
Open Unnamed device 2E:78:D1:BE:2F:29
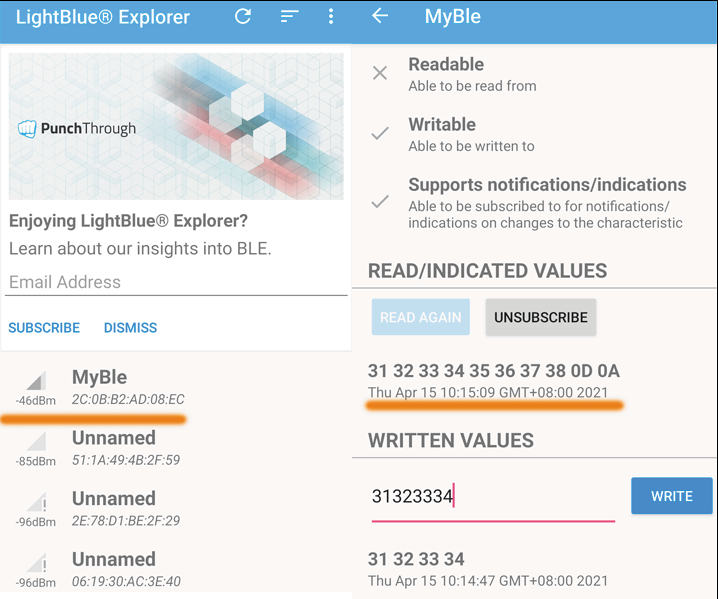click(x=176, y=509)
